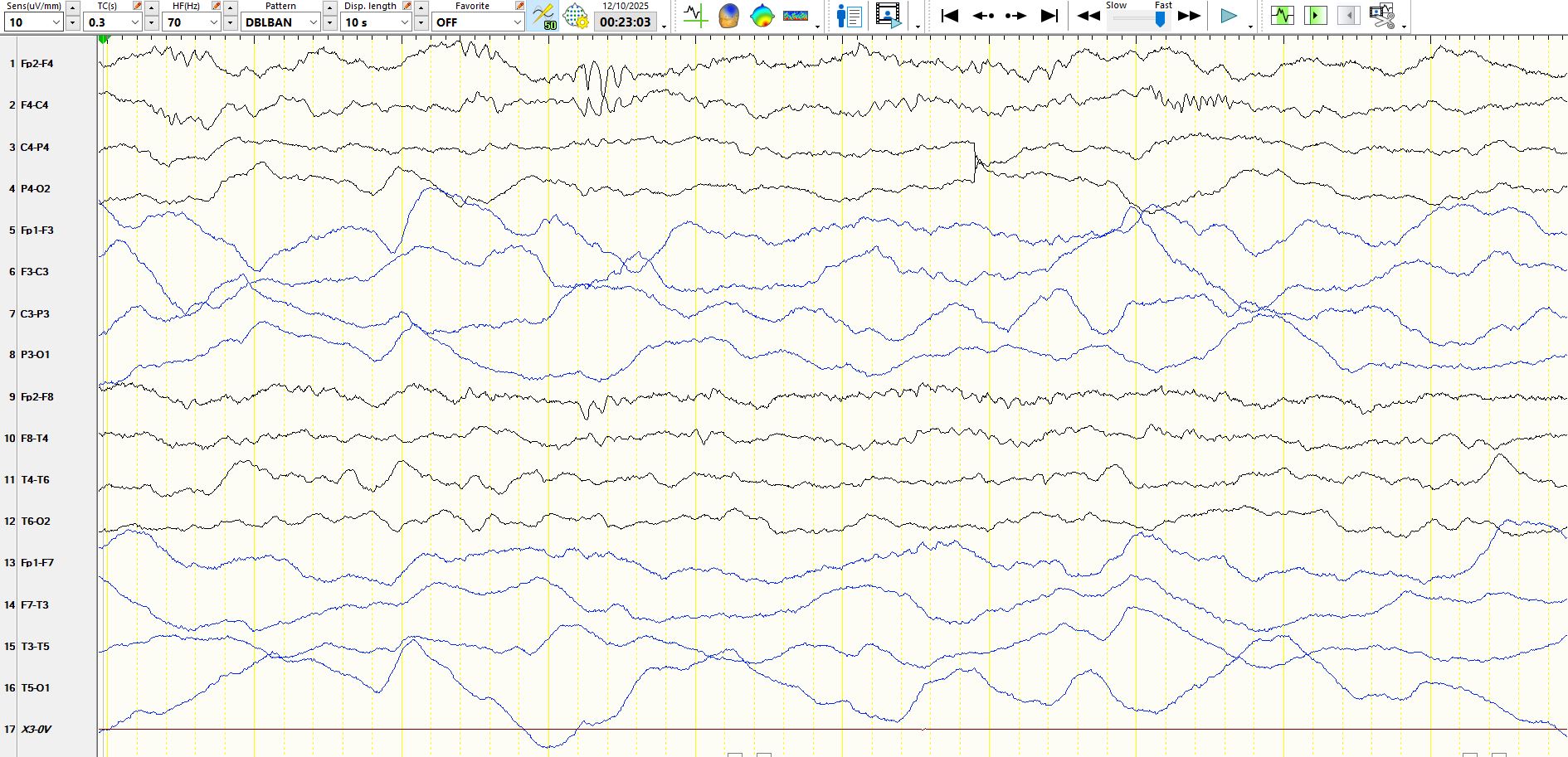Open the 2D topographic scalp map
1568x757 pixels.
pos(762,16)
